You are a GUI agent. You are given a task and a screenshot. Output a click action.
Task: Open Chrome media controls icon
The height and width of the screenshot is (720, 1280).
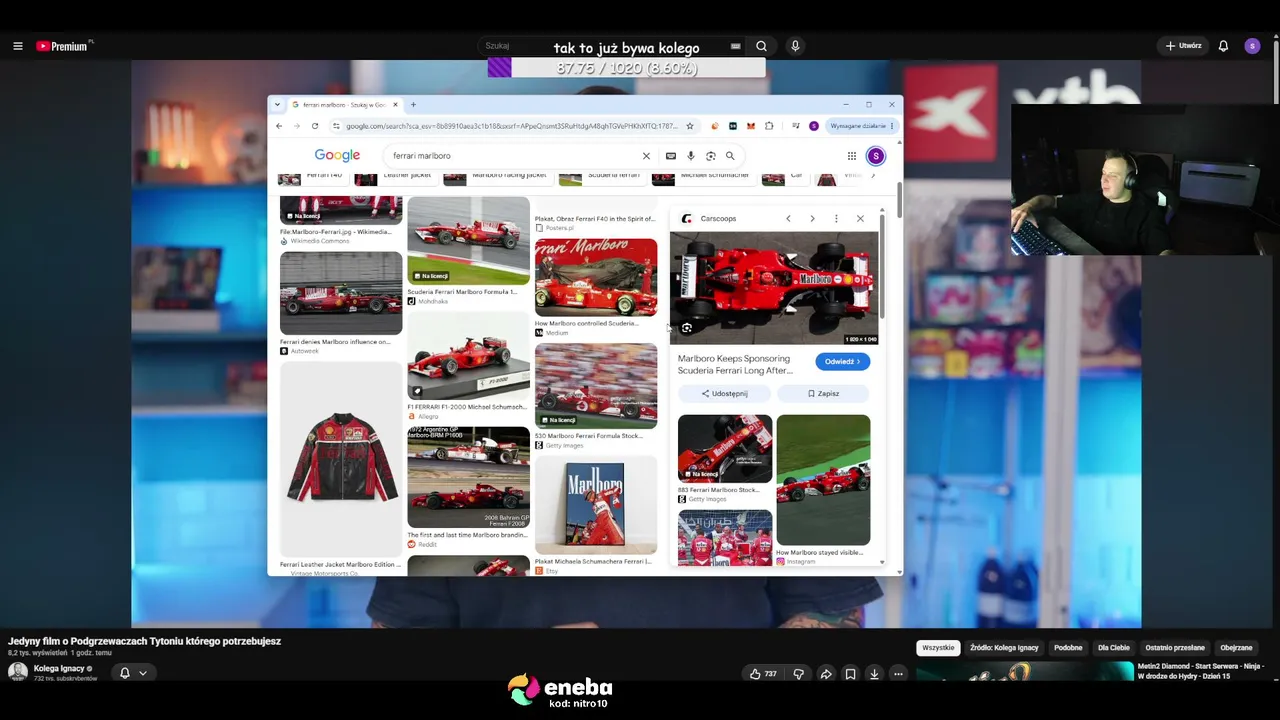pos(795,126)
